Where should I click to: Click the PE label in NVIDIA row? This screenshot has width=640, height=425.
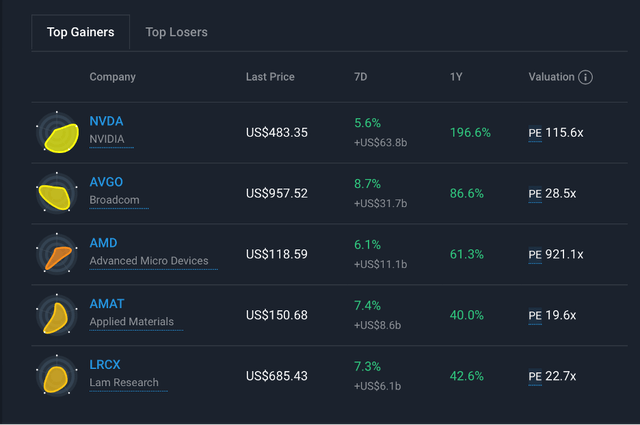pos(534,132)
